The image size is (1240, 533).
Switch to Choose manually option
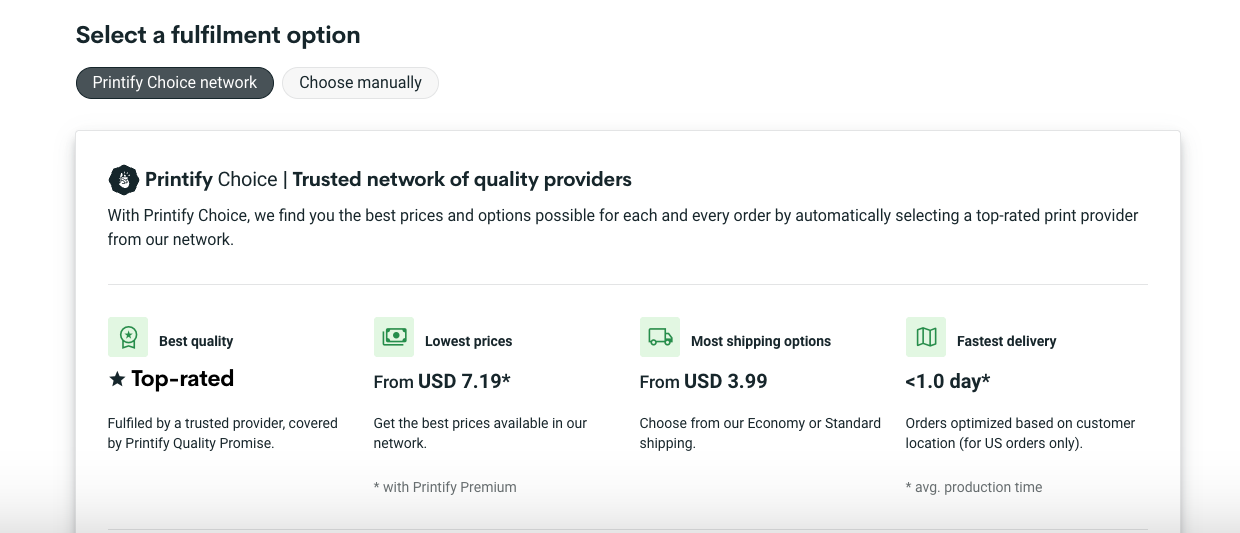360,83
